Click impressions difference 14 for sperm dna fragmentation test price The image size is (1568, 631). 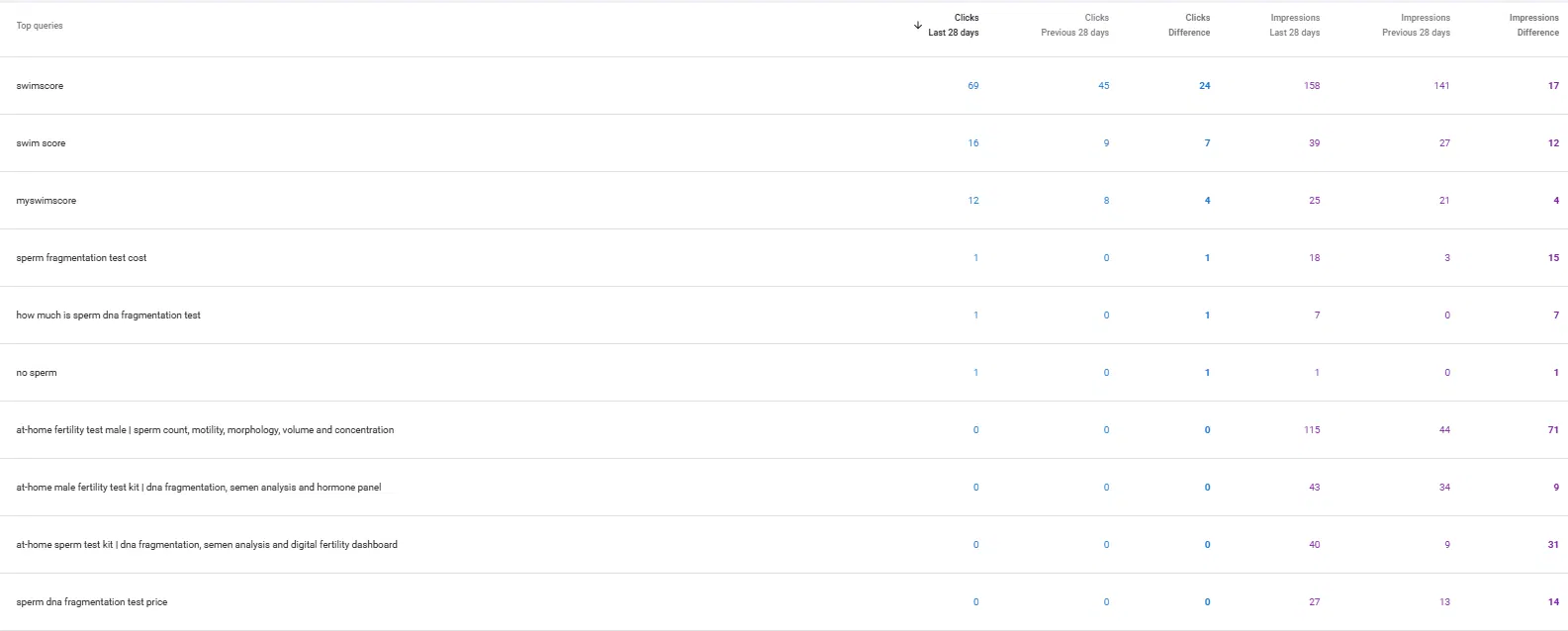tap(1553, 602)
